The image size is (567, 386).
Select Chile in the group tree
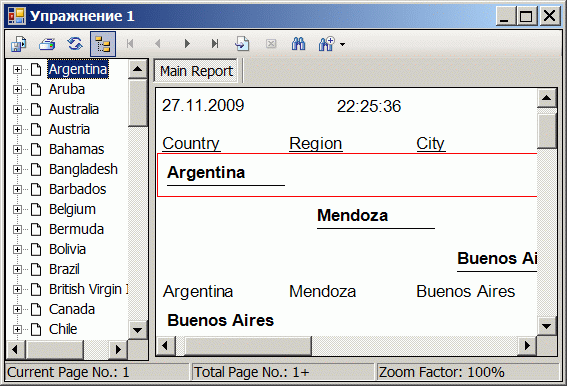click(x=63, y=329)
